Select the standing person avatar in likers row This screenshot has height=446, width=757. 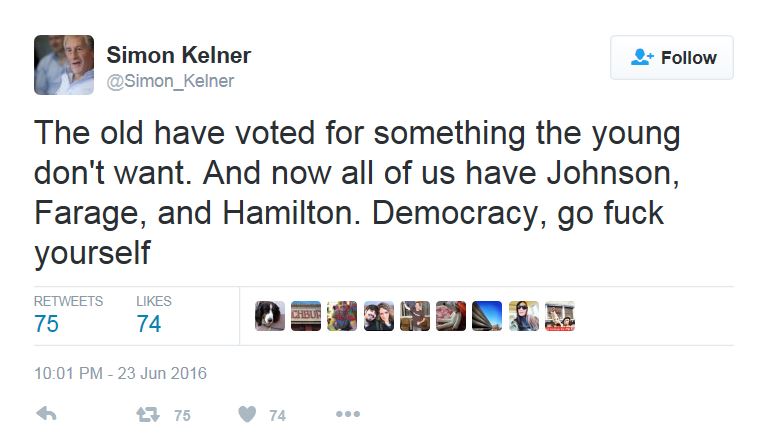[415, 316]
